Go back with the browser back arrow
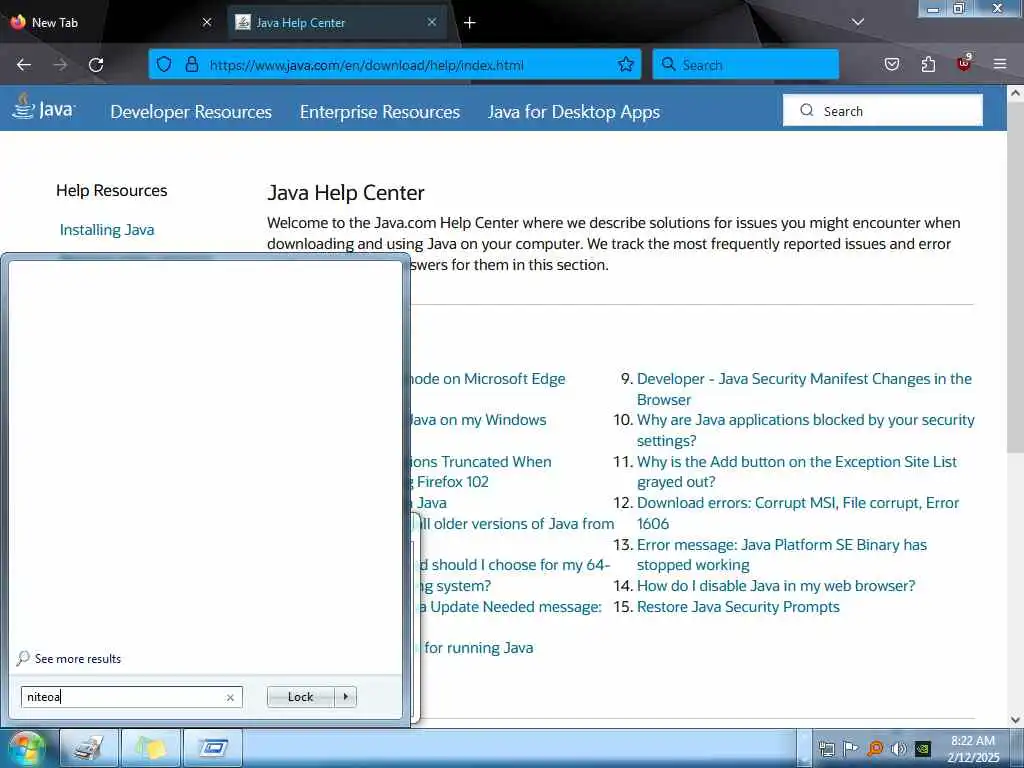Screen dimensions: 1024x768 [24, 65]
